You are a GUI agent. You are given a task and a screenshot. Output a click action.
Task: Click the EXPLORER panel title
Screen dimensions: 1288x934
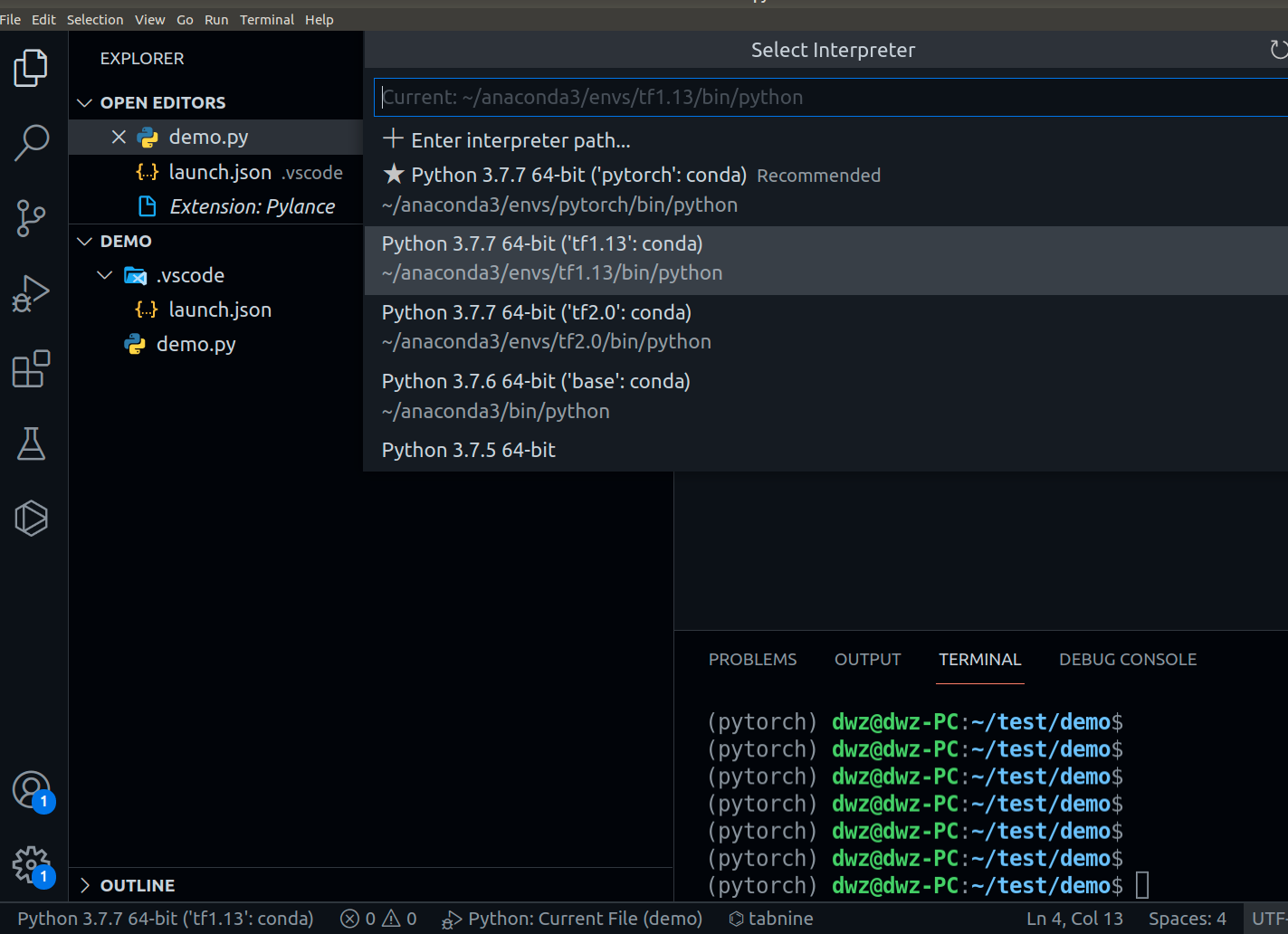[x=142, y=58]
